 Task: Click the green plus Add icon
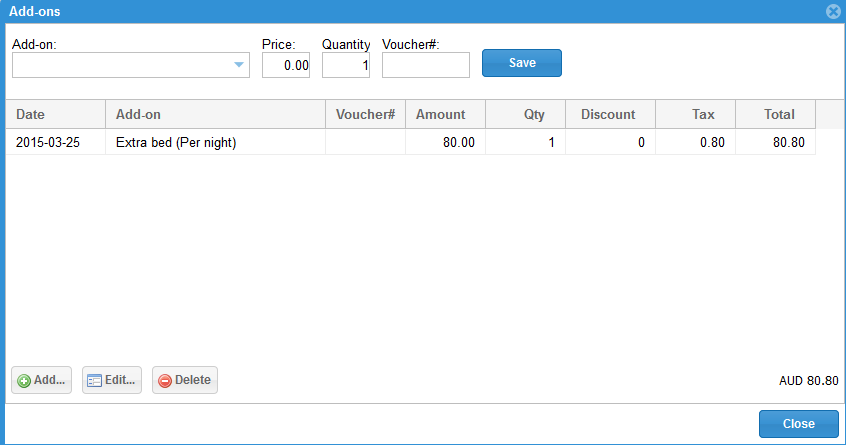pyautogui.click(x=25, y=381)
